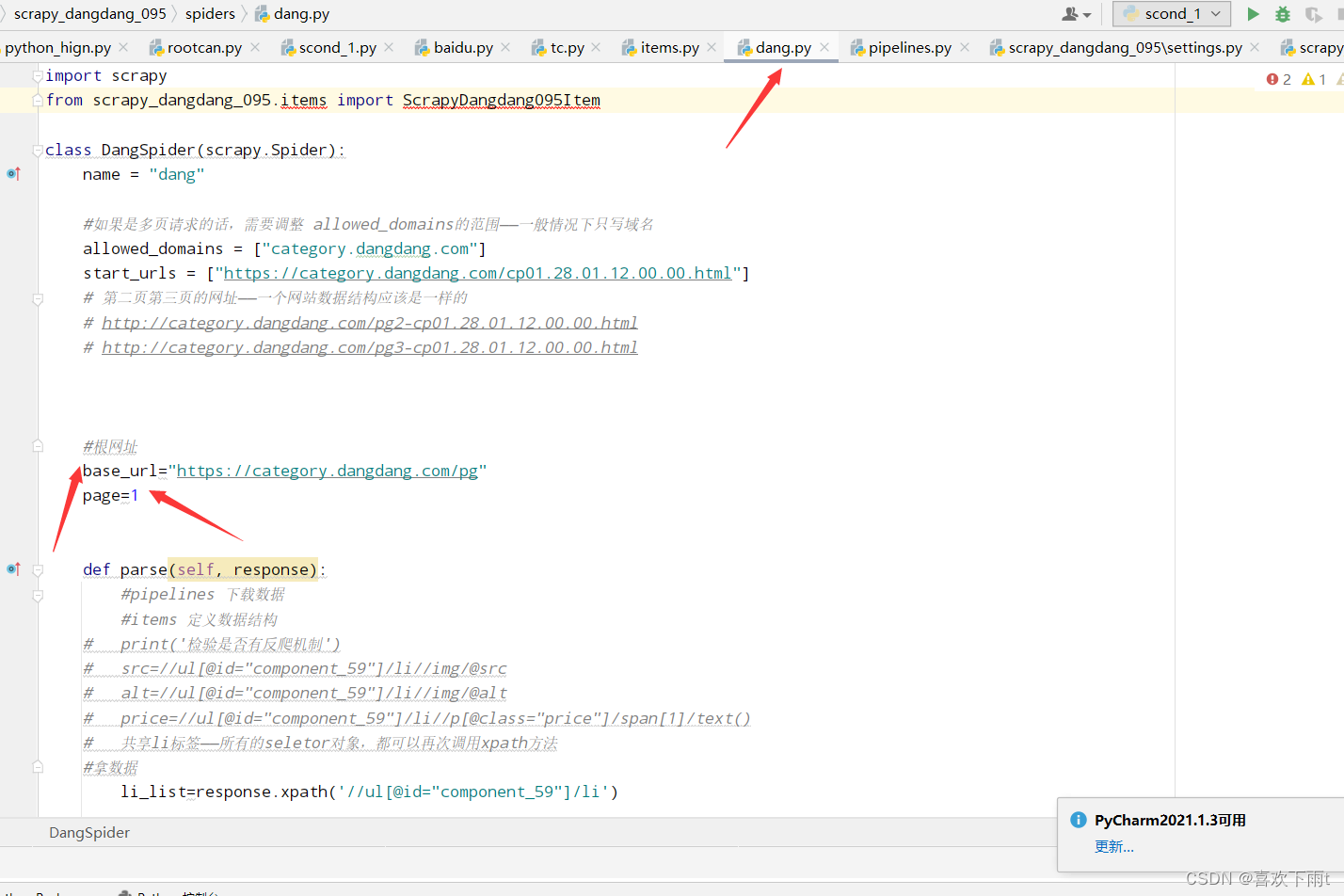Start debugging with the green bug icon
The width and height of the screenshot is (1344, 896).
(x=1282, y=14)
